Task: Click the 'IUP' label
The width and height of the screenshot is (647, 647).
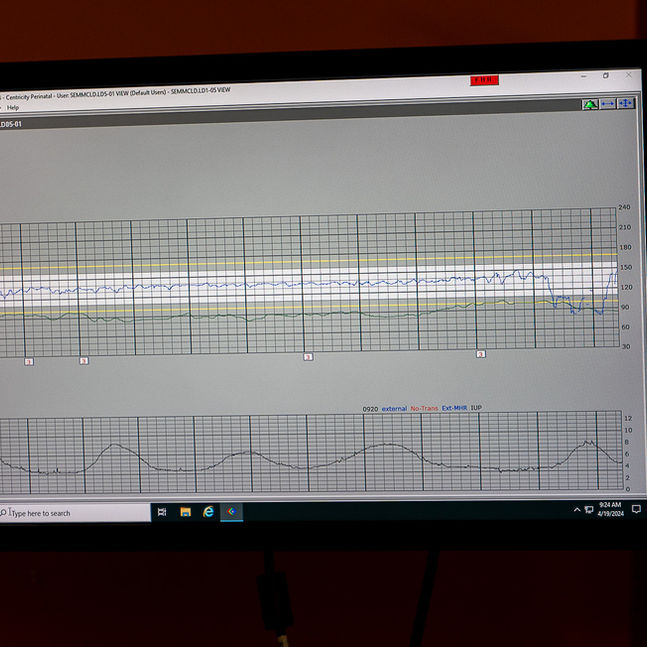Action: (x=476, y=408)
